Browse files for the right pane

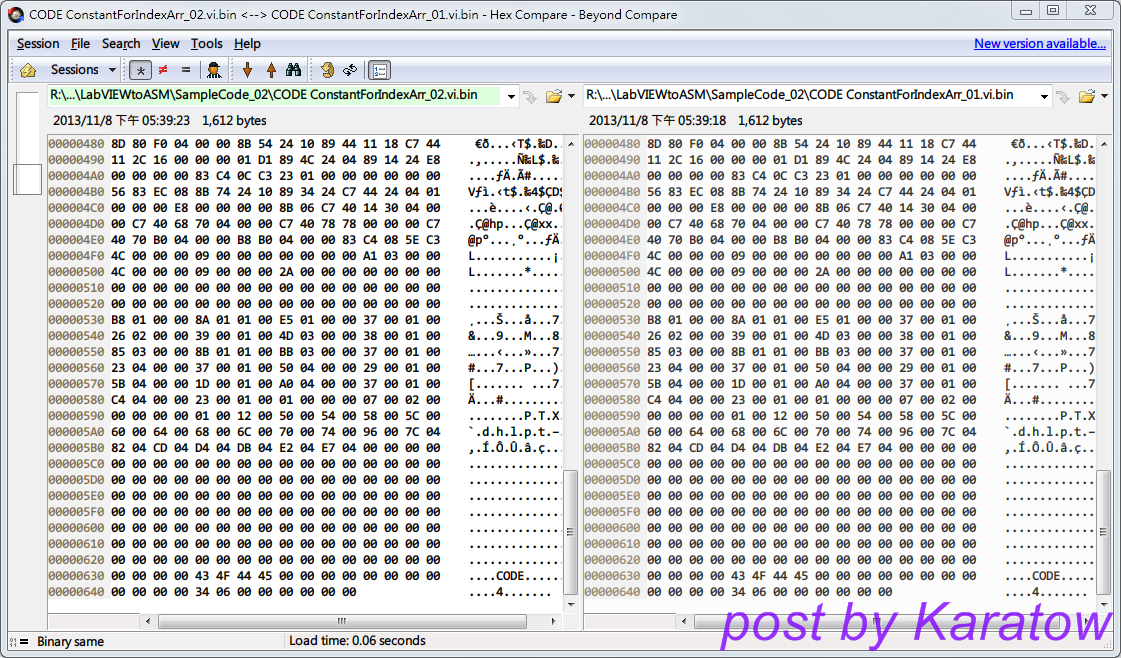click(x=1087, y=98)
